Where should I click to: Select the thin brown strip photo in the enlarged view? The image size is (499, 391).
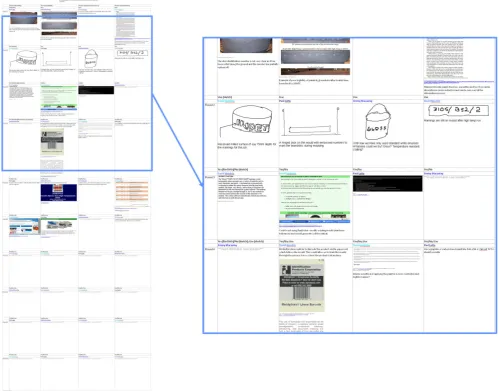315,71
